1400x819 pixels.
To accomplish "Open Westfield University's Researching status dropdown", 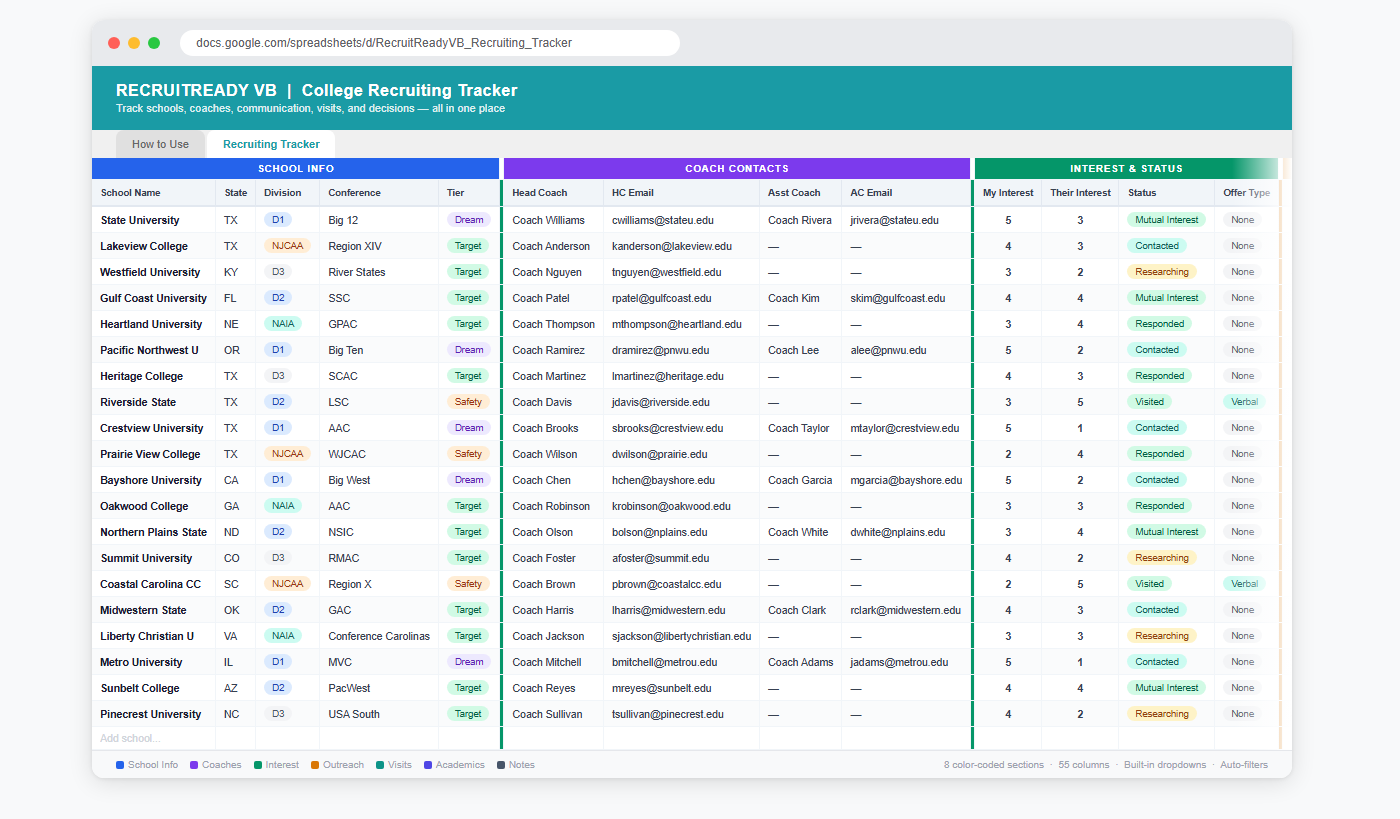I will pos(1161,272).
